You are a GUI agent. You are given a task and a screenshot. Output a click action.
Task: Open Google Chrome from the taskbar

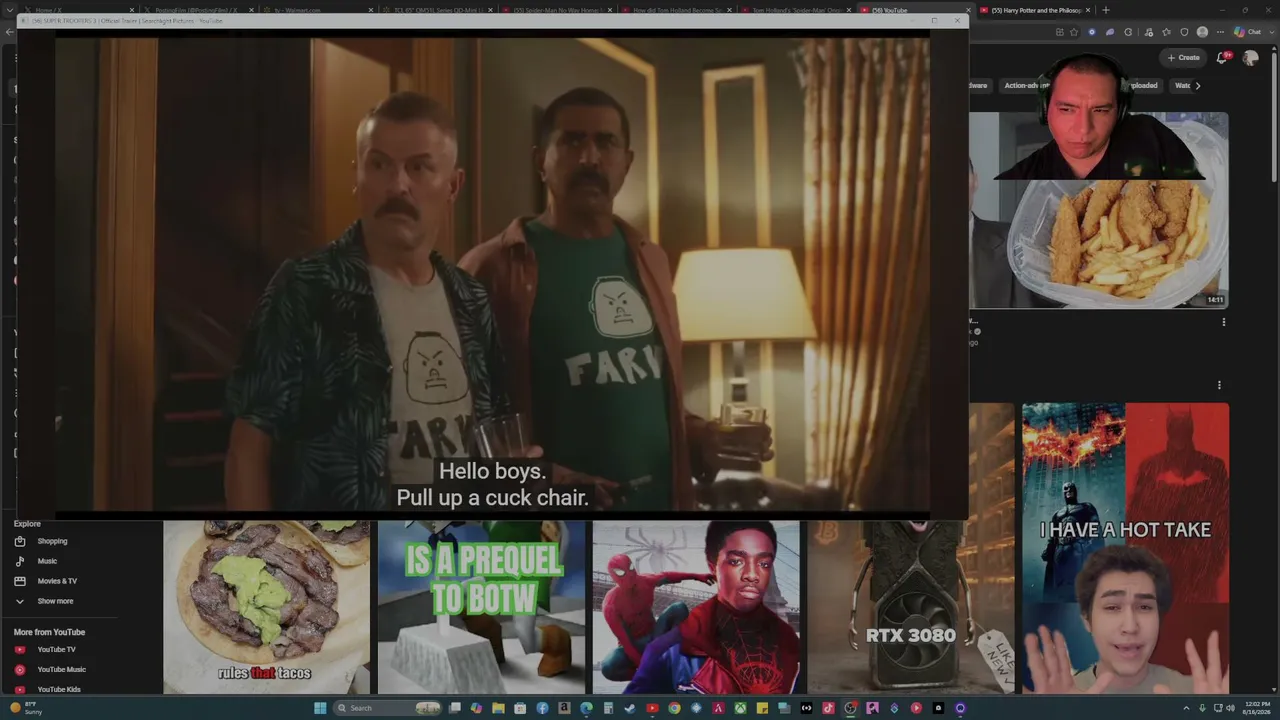pos(674,708)
